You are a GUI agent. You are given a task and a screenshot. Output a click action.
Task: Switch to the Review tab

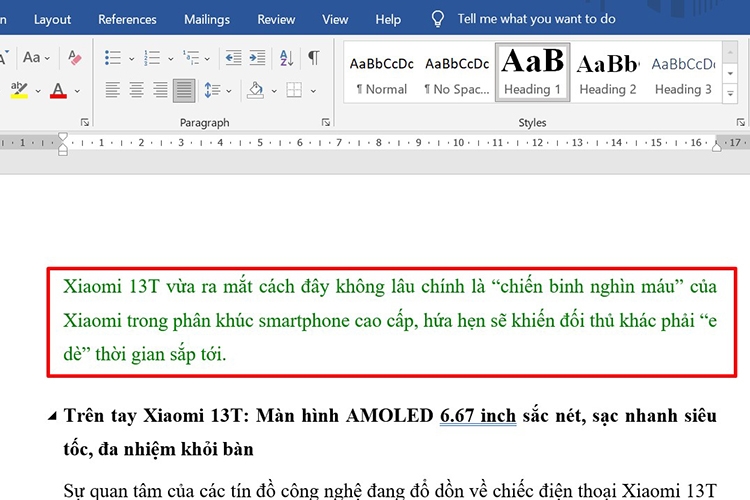pos(276,20)
